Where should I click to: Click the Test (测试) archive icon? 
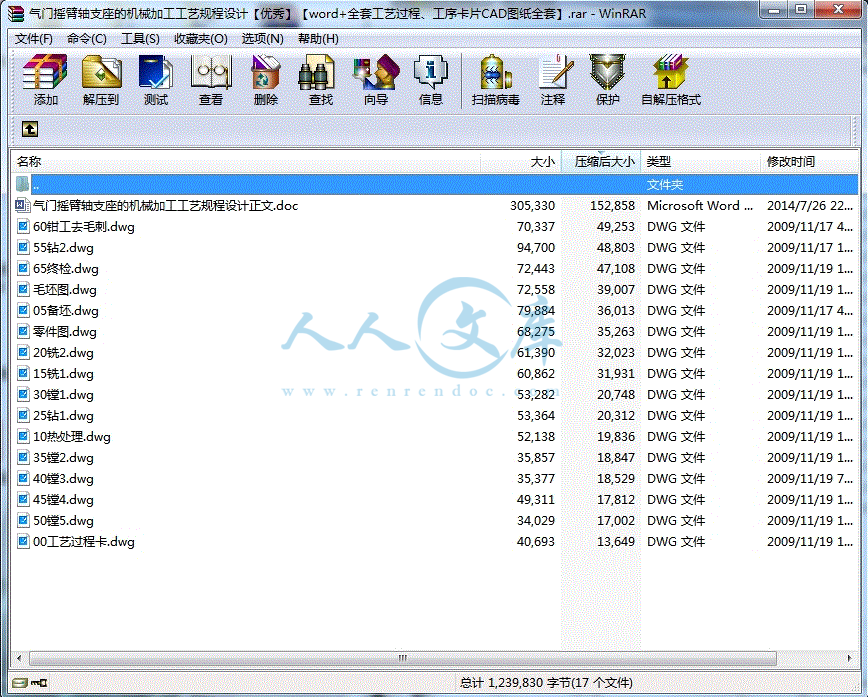(156, 72)
